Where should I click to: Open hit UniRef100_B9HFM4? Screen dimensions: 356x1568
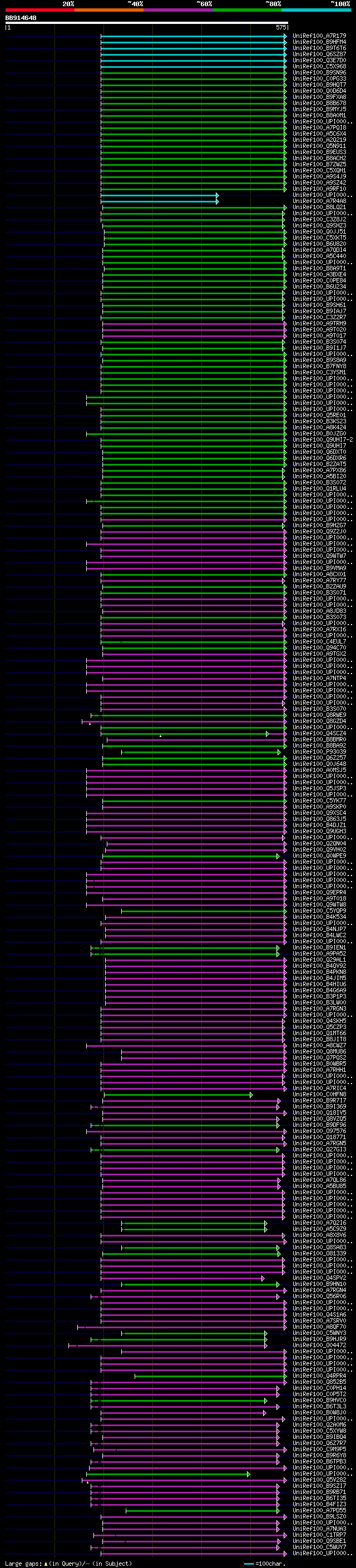319,42
